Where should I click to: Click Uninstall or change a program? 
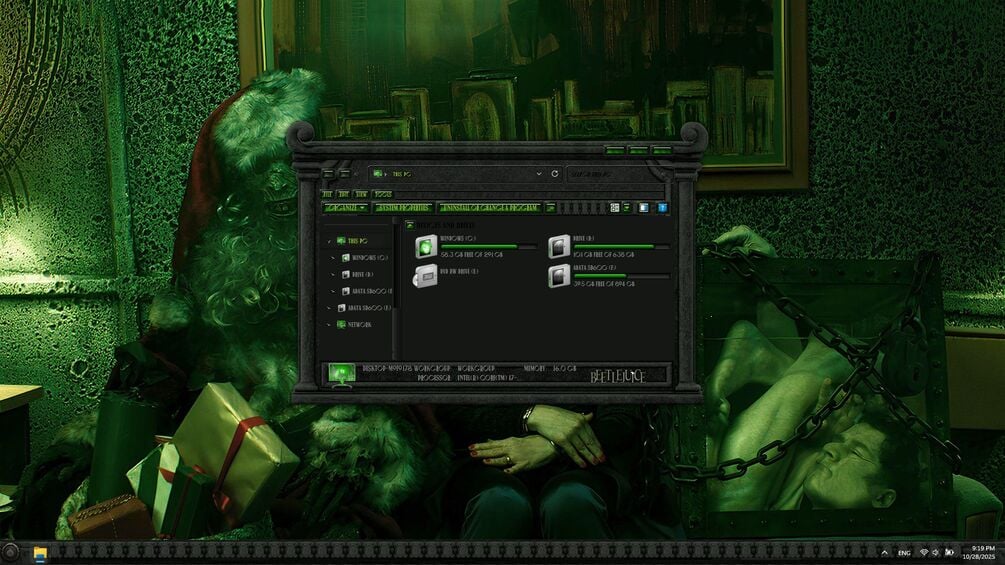tap(490, 208)
